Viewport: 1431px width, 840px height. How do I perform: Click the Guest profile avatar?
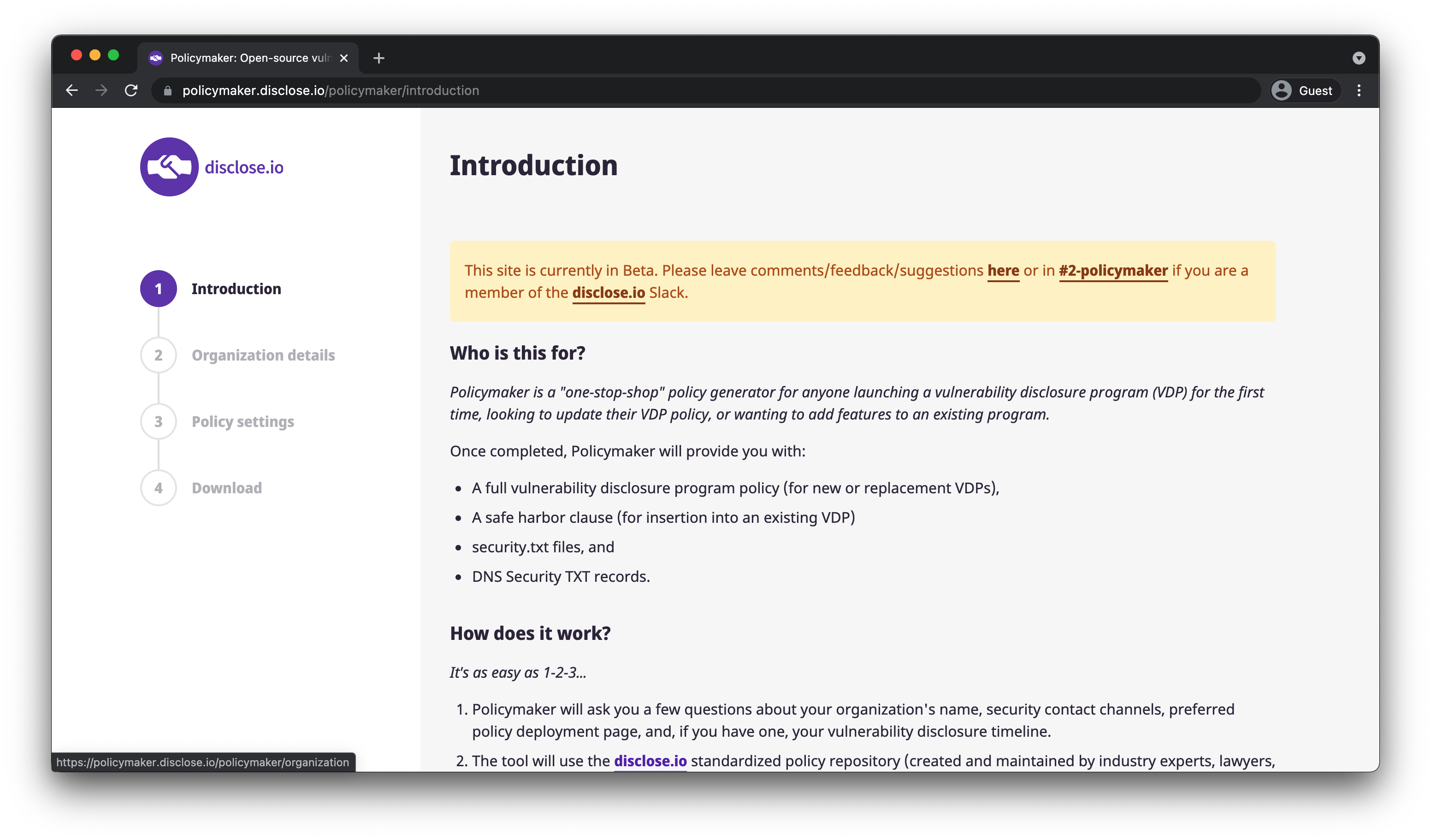[1281, 90]
